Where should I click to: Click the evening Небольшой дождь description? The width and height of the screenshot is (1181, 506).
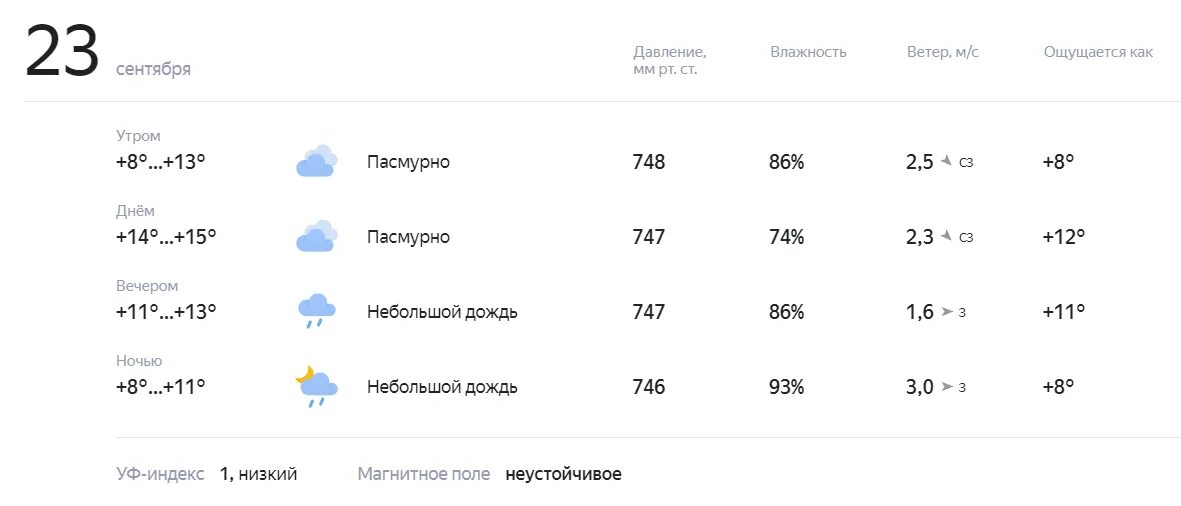pyautogui.click(x=442, y=312)
